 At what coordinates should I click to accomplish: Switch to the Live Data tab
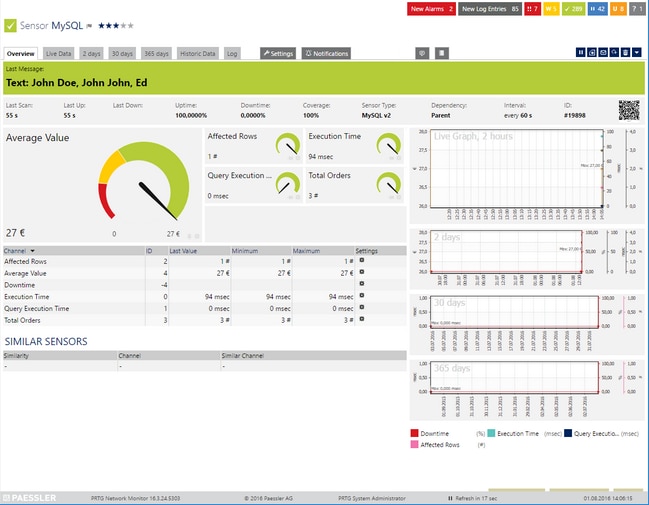point(58,53)
